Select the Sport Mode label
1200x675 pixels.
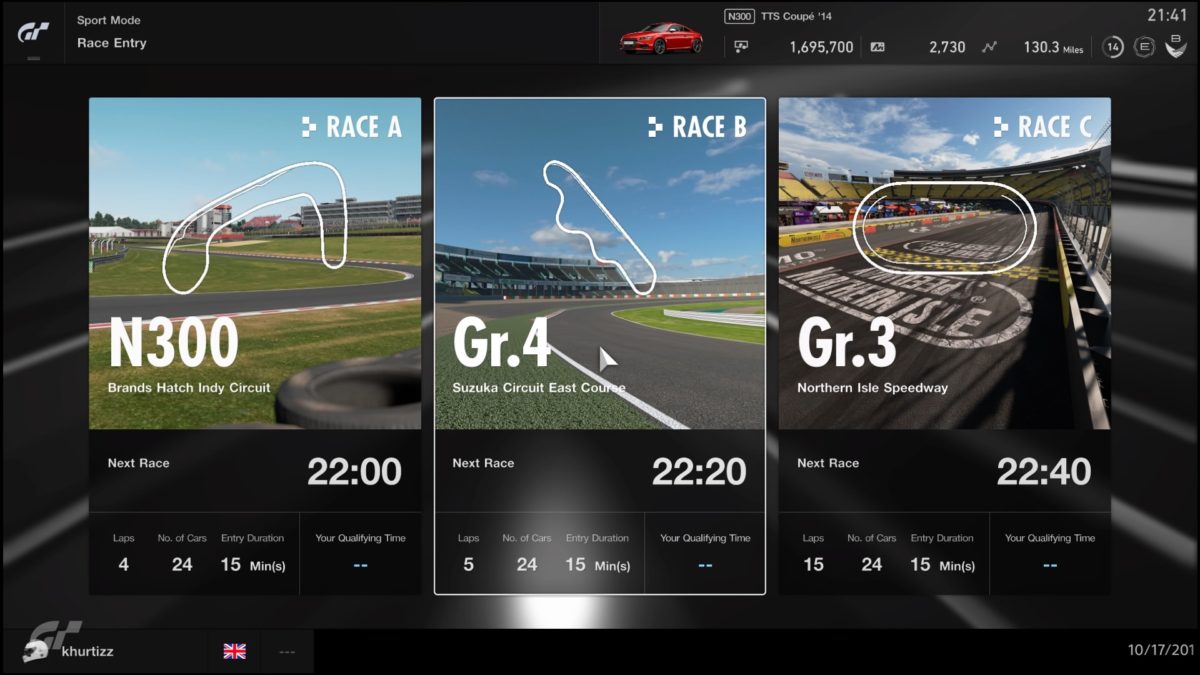coord(109,19)
